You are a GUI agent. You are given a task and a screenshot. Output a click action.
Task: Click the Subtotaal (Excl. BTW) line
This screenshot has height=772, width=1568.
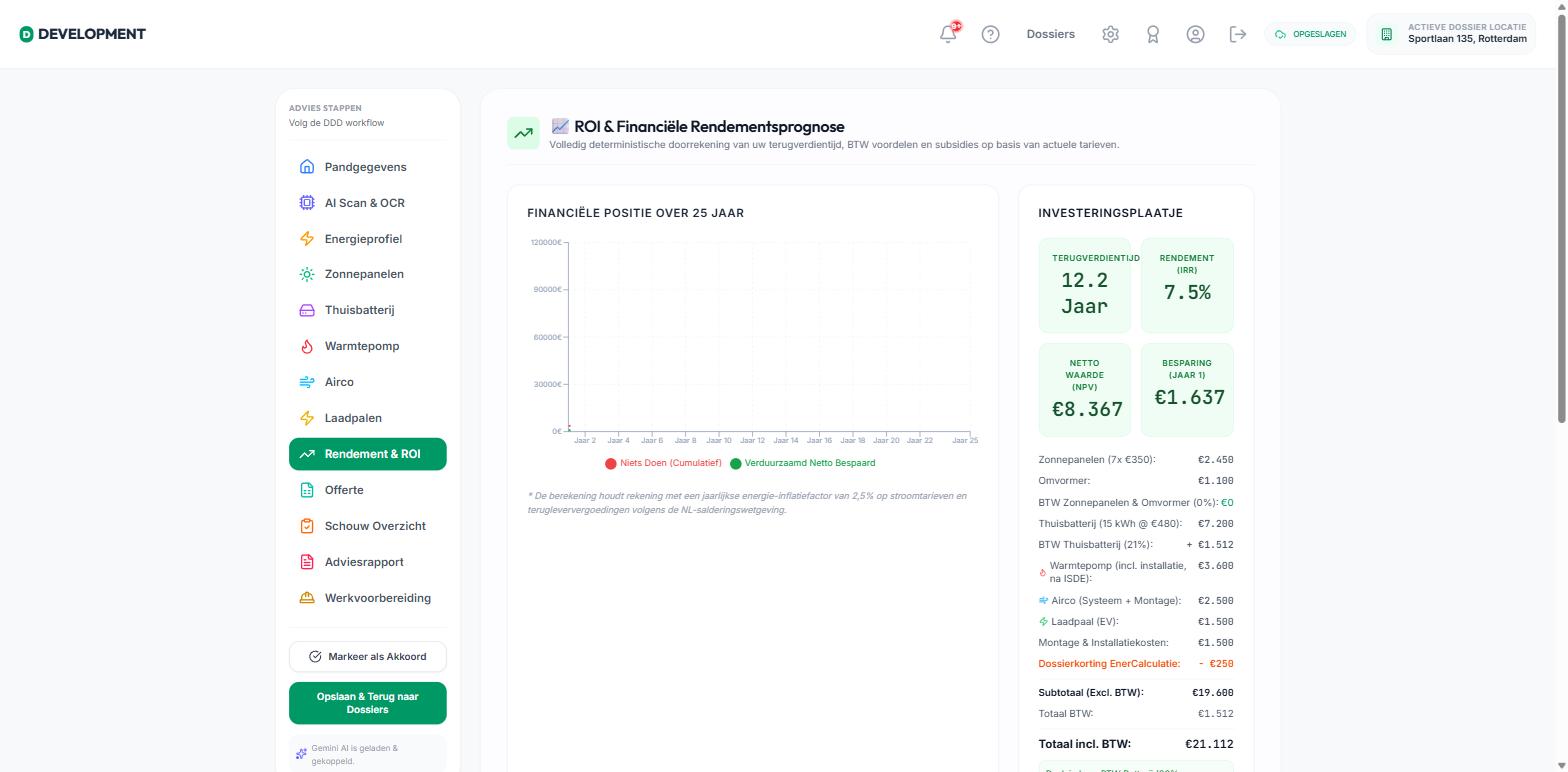1136,692
